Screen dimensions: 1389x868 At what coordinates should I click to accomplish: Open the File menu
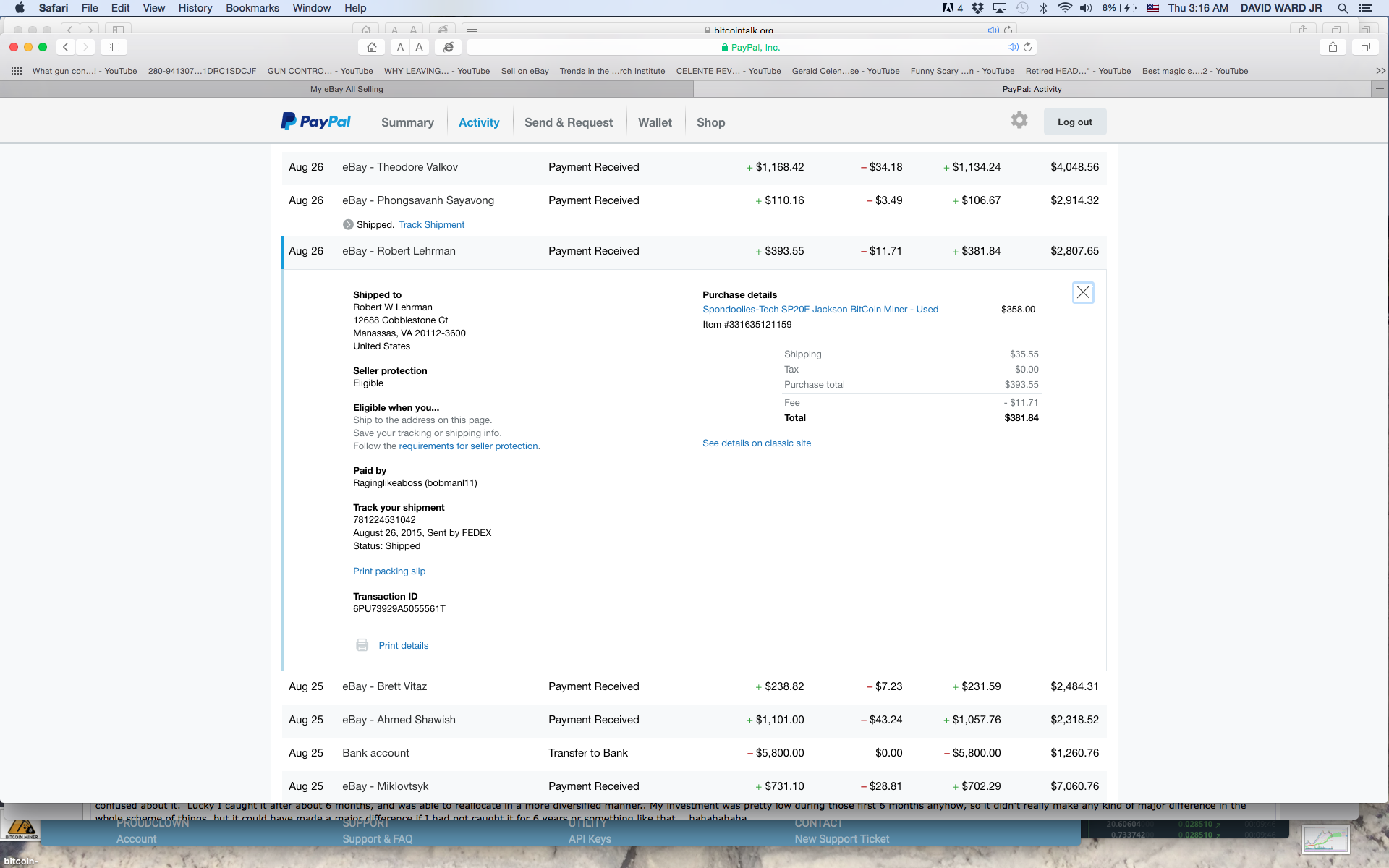90,8
